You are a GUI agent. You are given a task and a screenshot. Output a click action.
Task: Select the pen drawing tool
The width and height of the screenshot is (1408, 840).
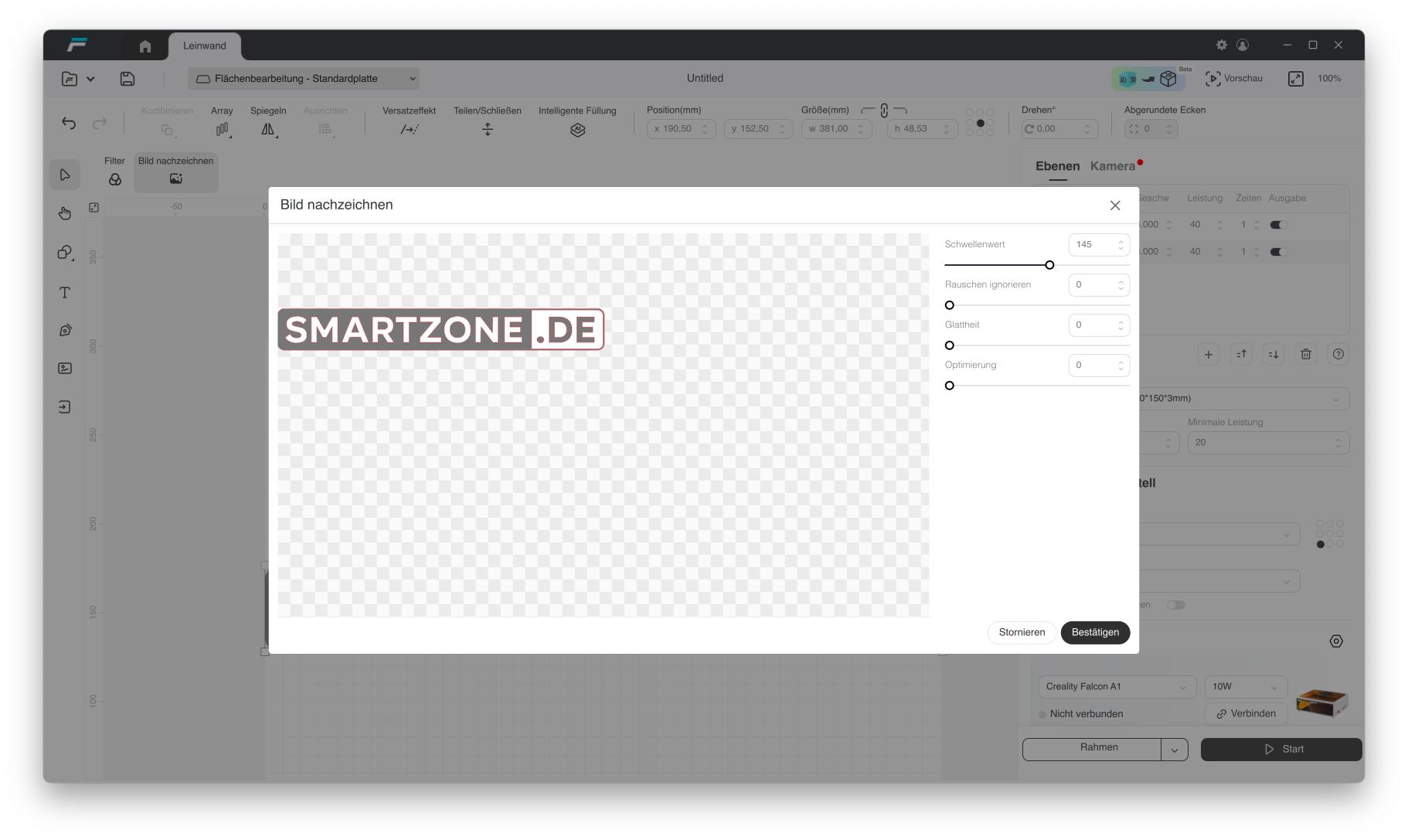(65, 330)
